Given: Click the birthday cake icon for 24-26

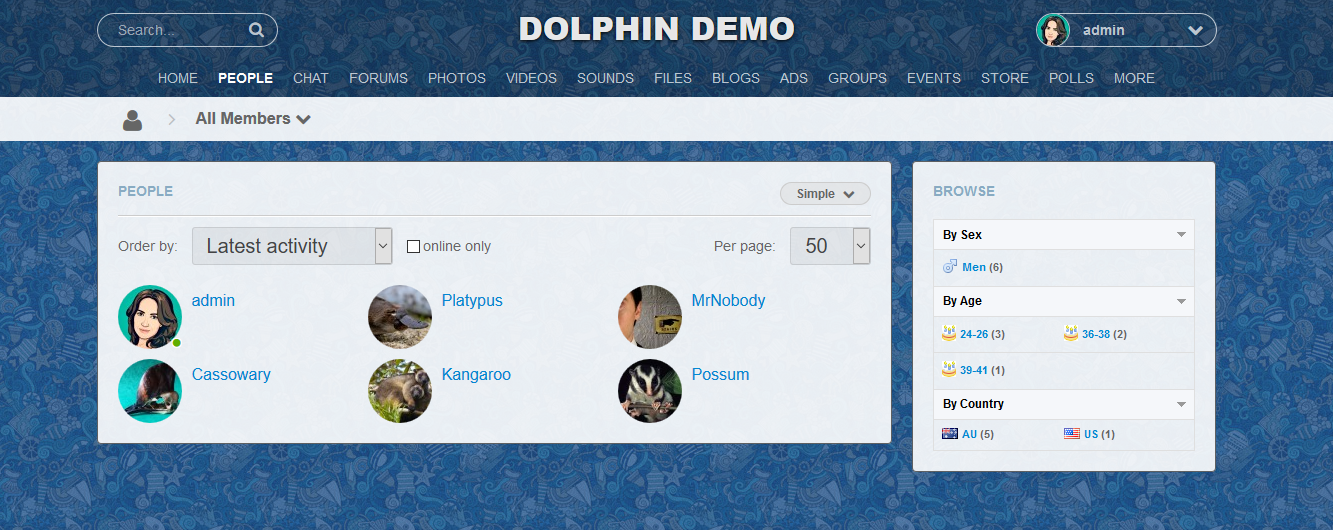Looking at the screenshot, I should (949, 333).
